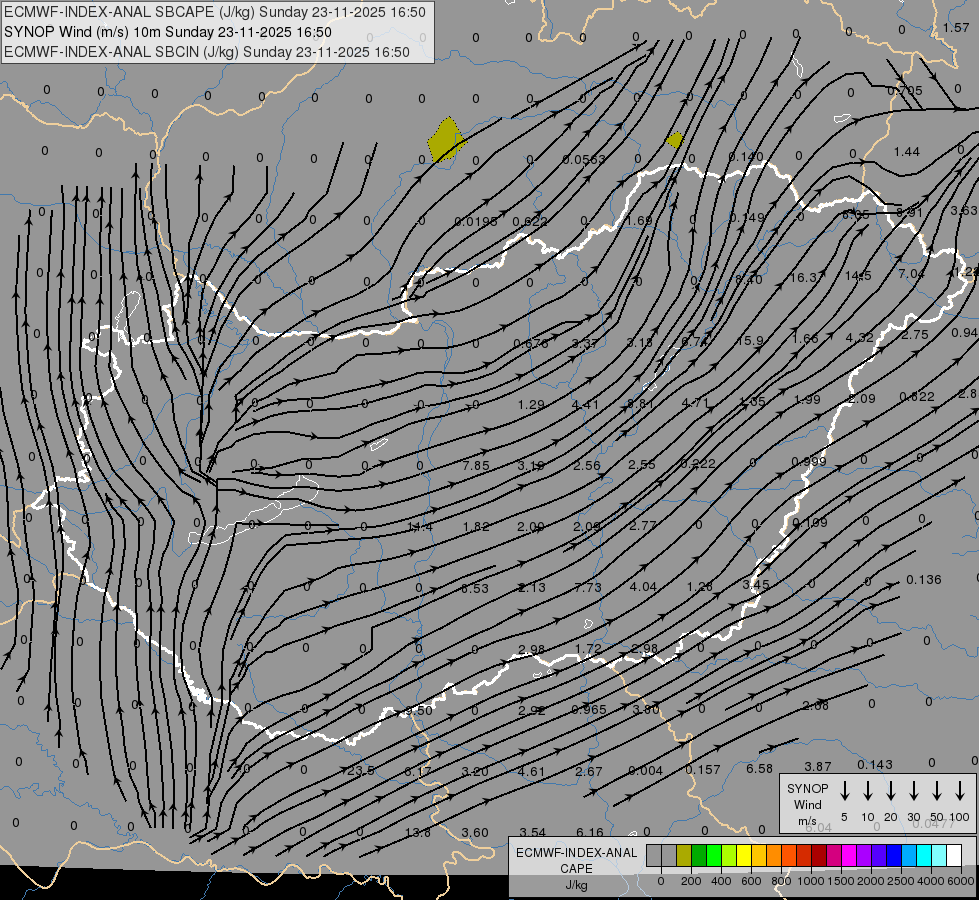
Task: Click the SBCIN title line in header box
Action: 207,52
